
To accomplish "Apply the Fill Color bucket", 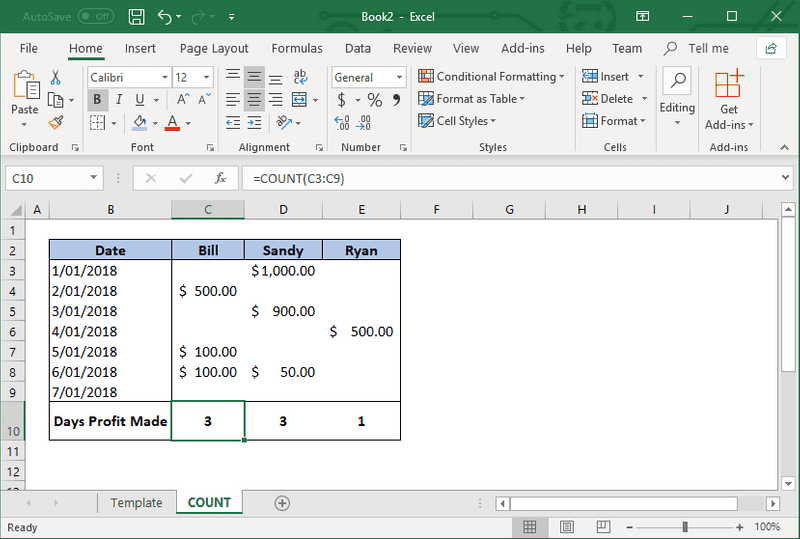I will [140, 122].
